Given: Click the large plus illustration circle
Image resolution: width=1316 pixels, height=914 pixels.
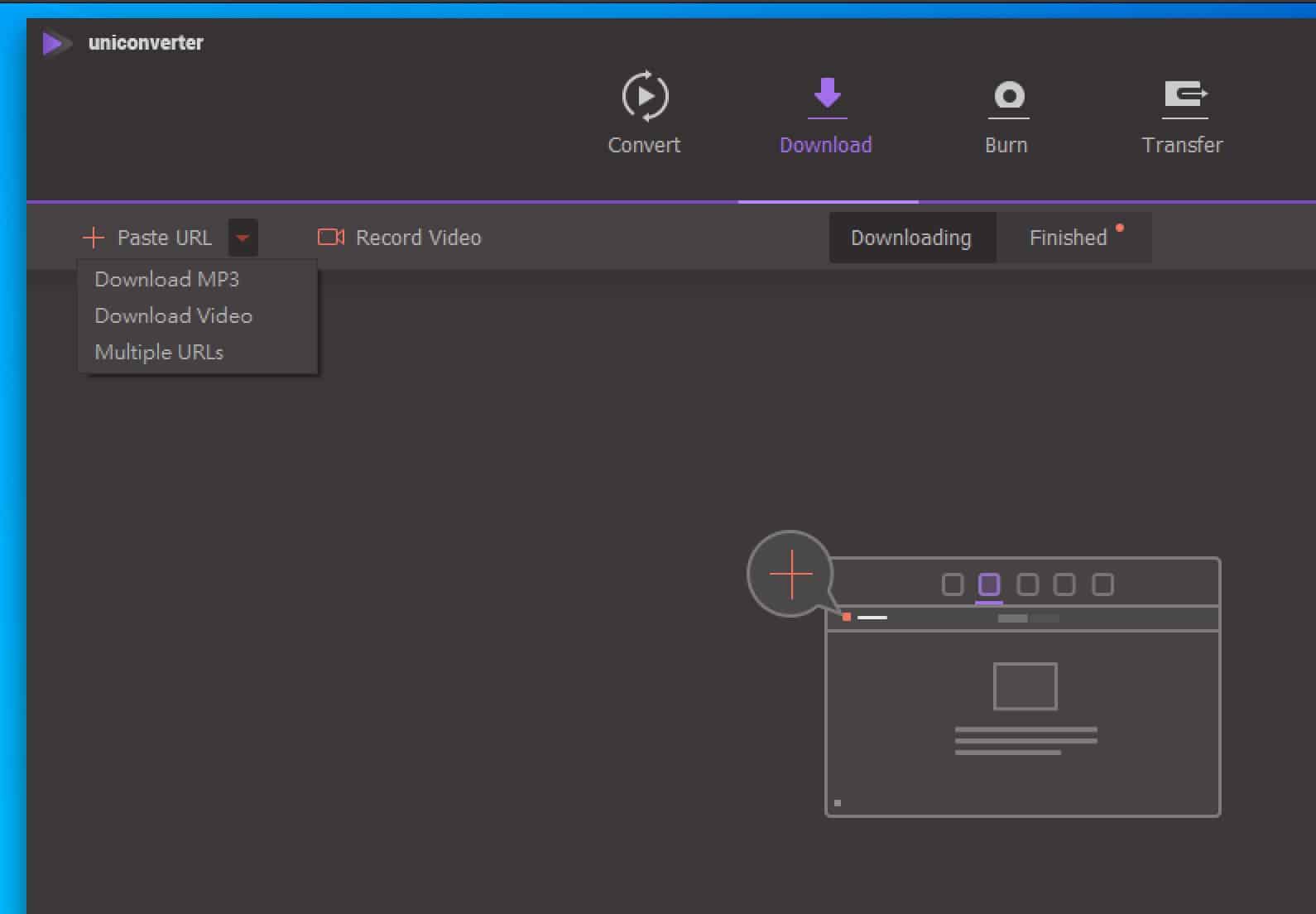Looking at the screenshot, I should (x=790, y=574).
